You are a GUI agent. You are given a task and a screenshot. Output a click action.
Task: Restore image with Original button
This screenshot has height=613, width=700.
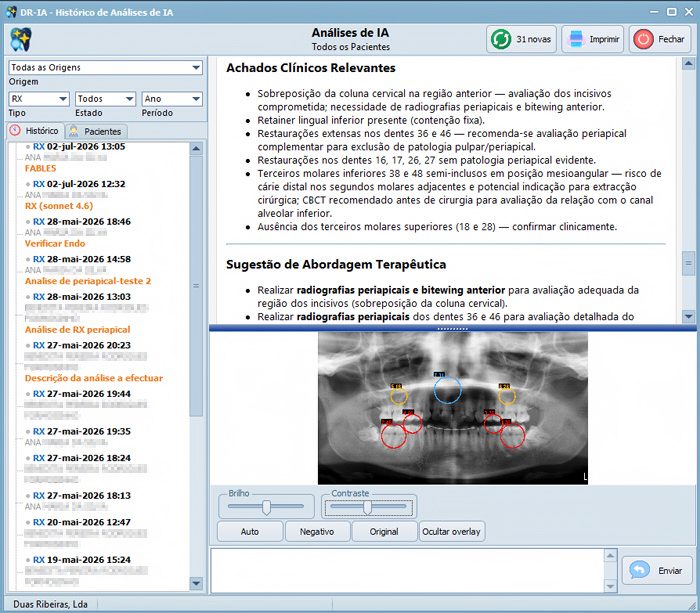(384, 531)
